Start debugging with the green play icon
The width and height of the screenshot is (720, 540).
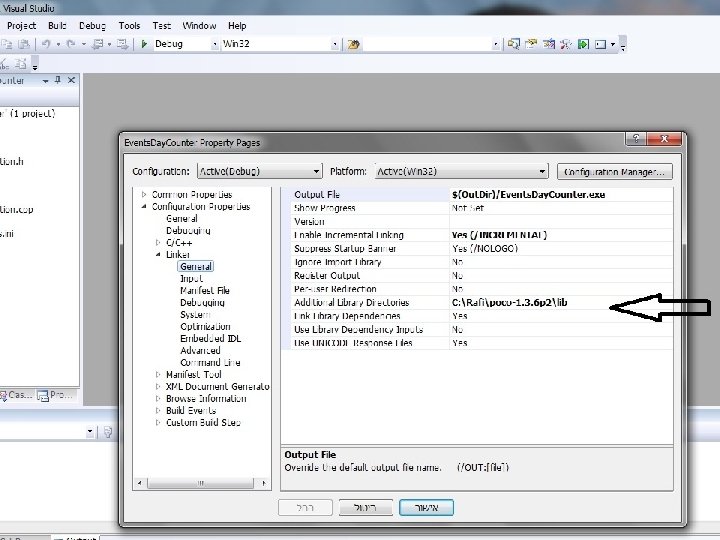[144, 44]
